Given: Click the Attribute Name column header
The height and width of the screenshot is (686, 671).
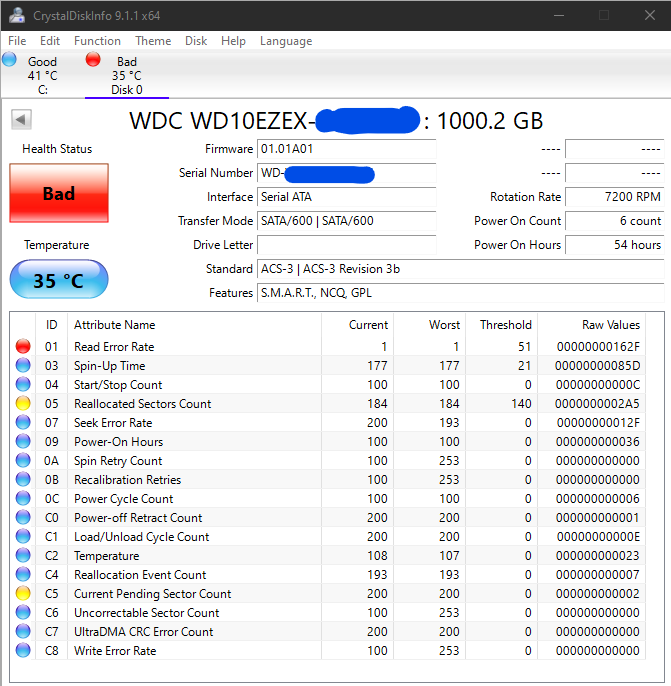Looking at the screenshot, I should (x=194, y=325).
